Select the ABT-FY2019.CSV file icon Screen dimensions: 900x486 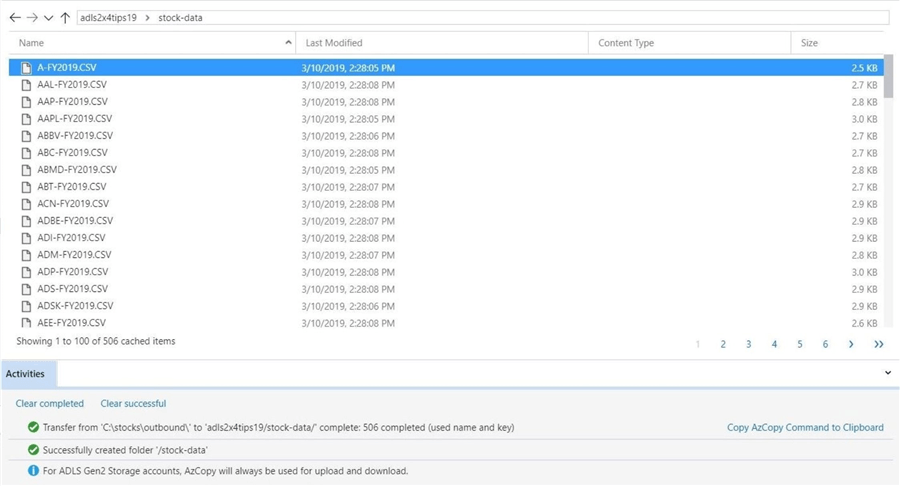pos(26,187)
